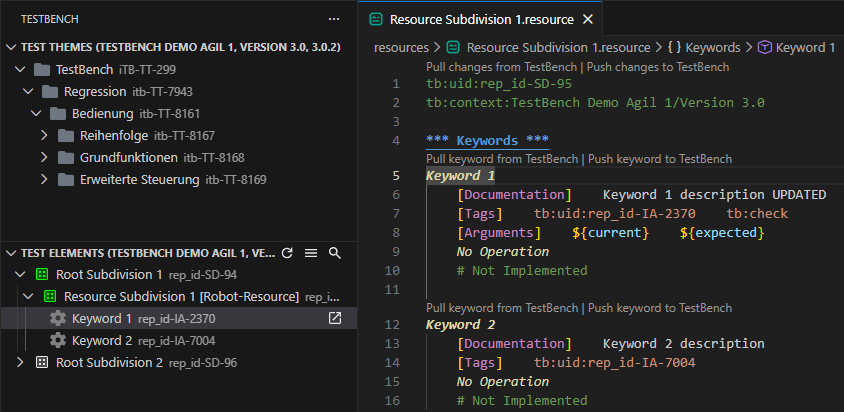Open Keyword 1 resource via external link icon
The height and width of the screenshot is (412, 844).
point(335,318)
